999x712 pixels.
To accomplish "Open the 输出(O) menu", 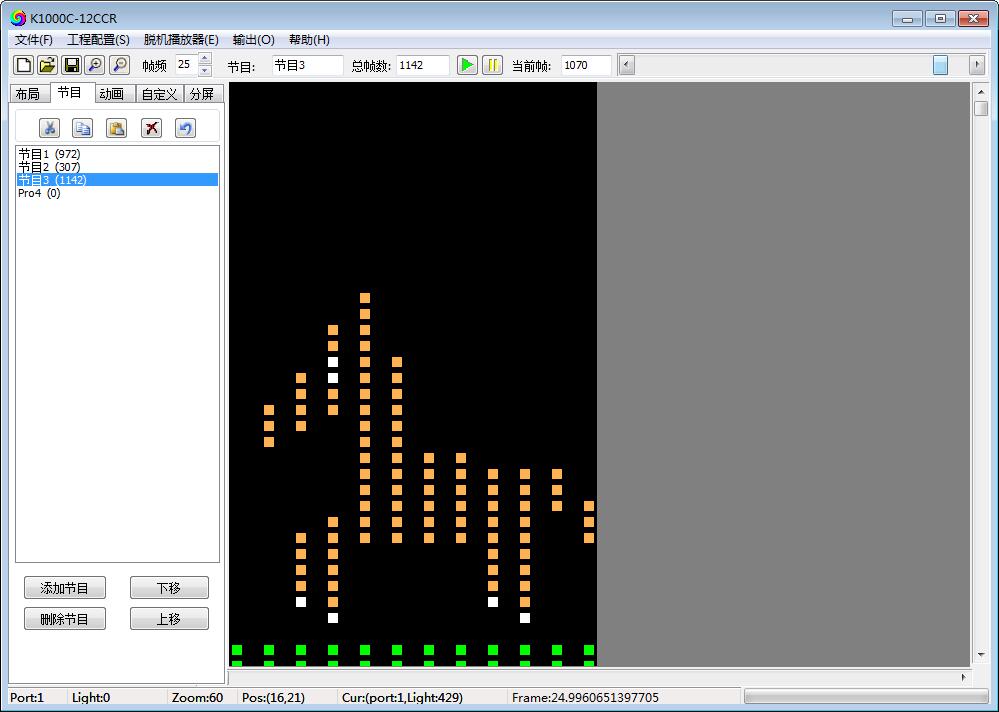I will pos(254,39).
